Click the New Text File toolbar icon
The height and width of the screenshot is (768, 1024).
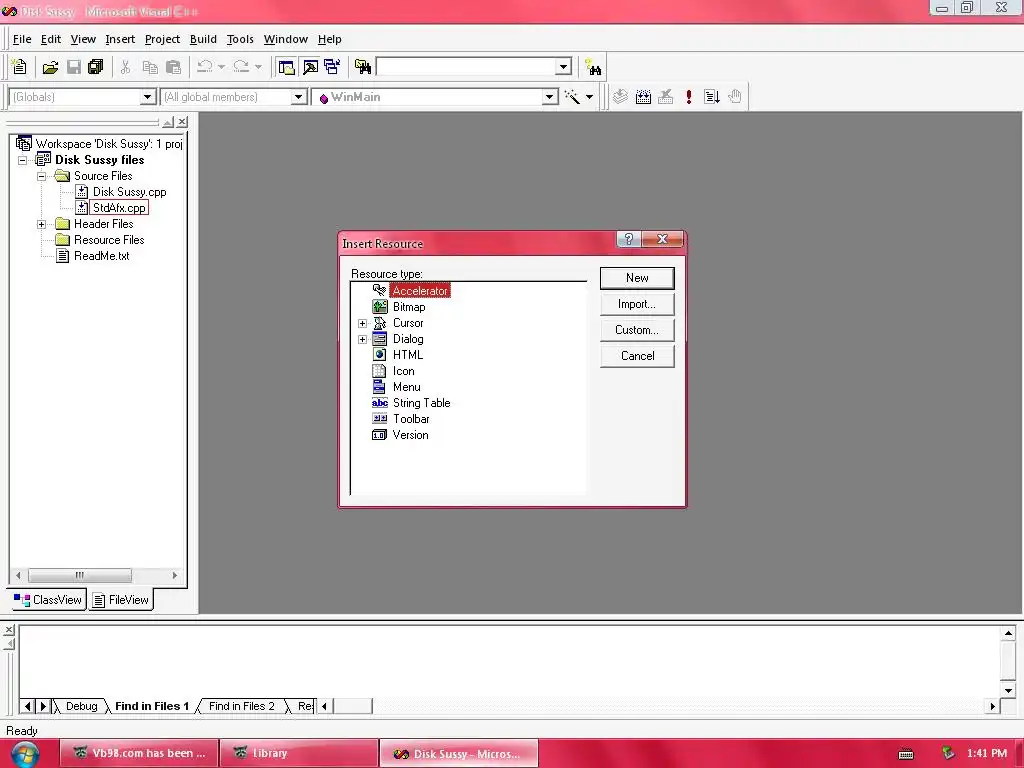pyautogui.click(x=19, y=67)
